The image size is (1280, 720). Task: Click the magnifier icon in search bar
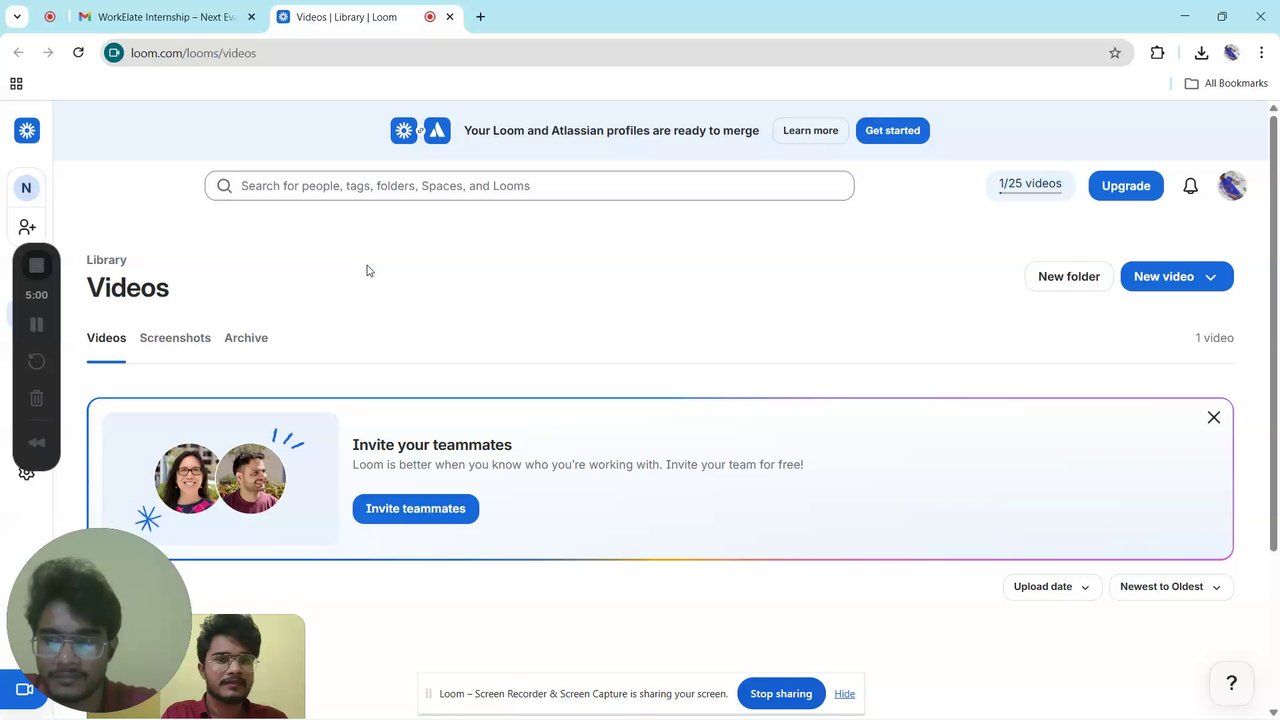[224, 186]
